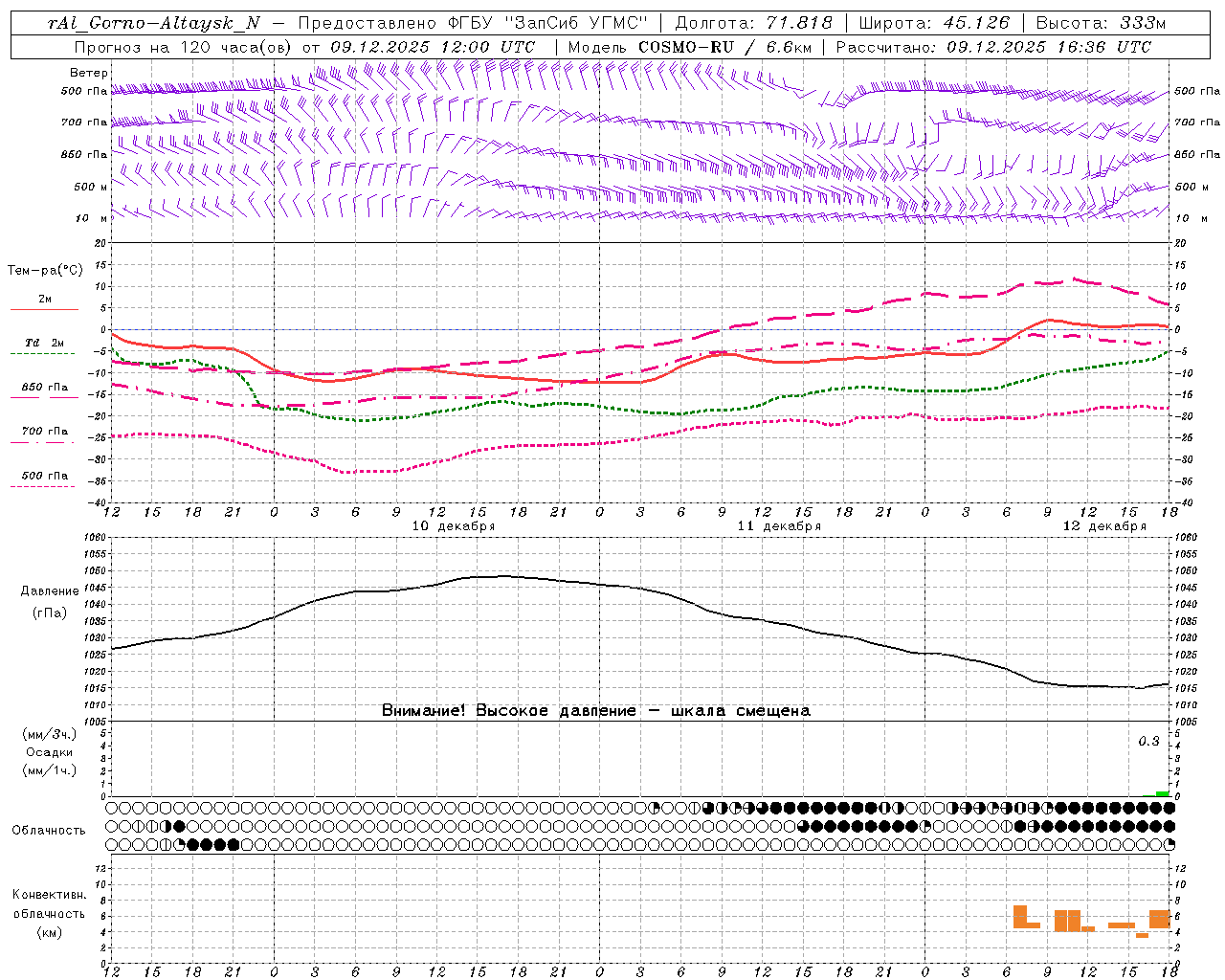This screenshot has height=980, width=1225.
Task: Click the '500 гПа' temperature legend entry
Action: pyautogui.click(x=44, y=479)
